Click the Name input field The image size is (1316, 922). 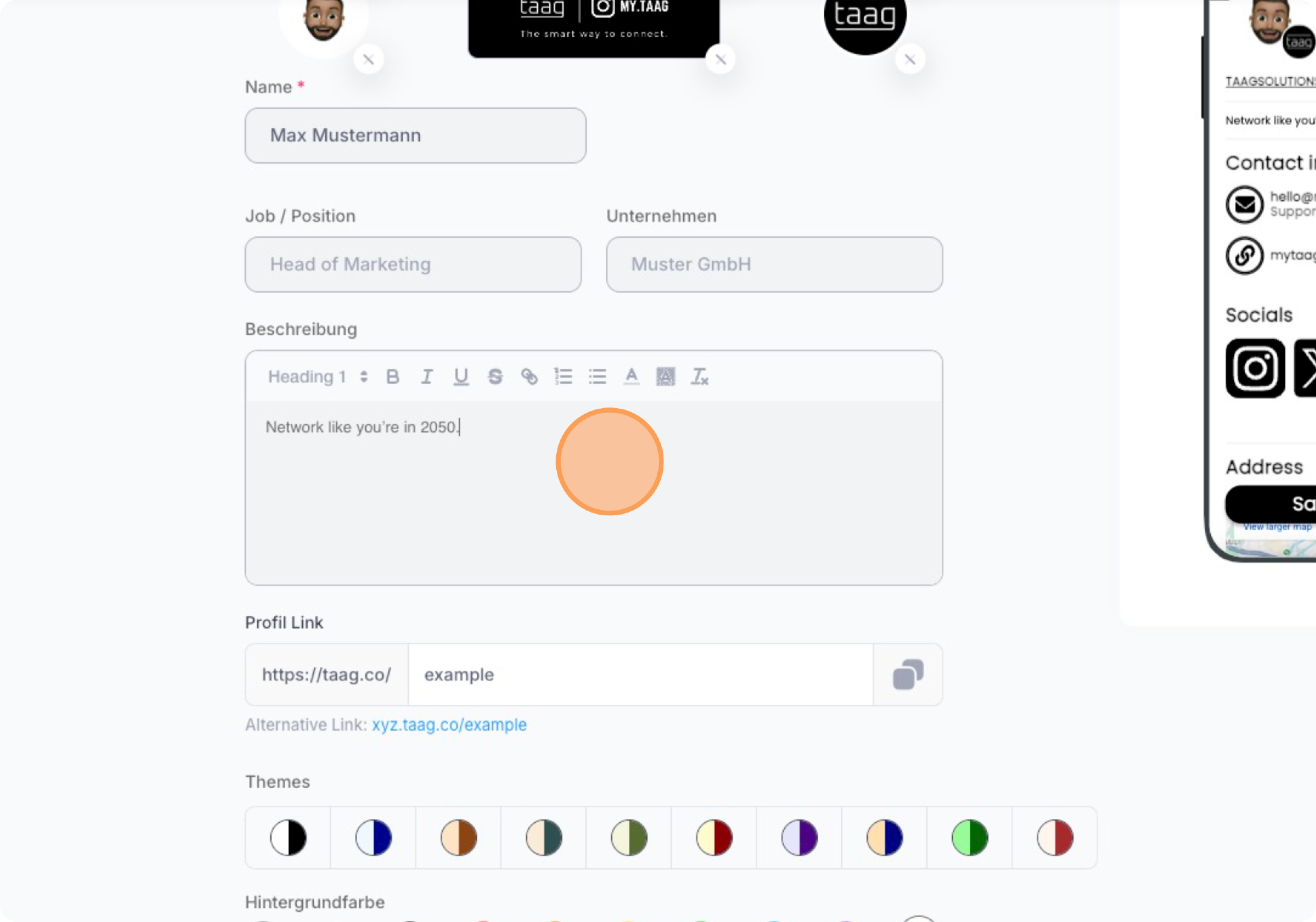click(x=416, y=135)
